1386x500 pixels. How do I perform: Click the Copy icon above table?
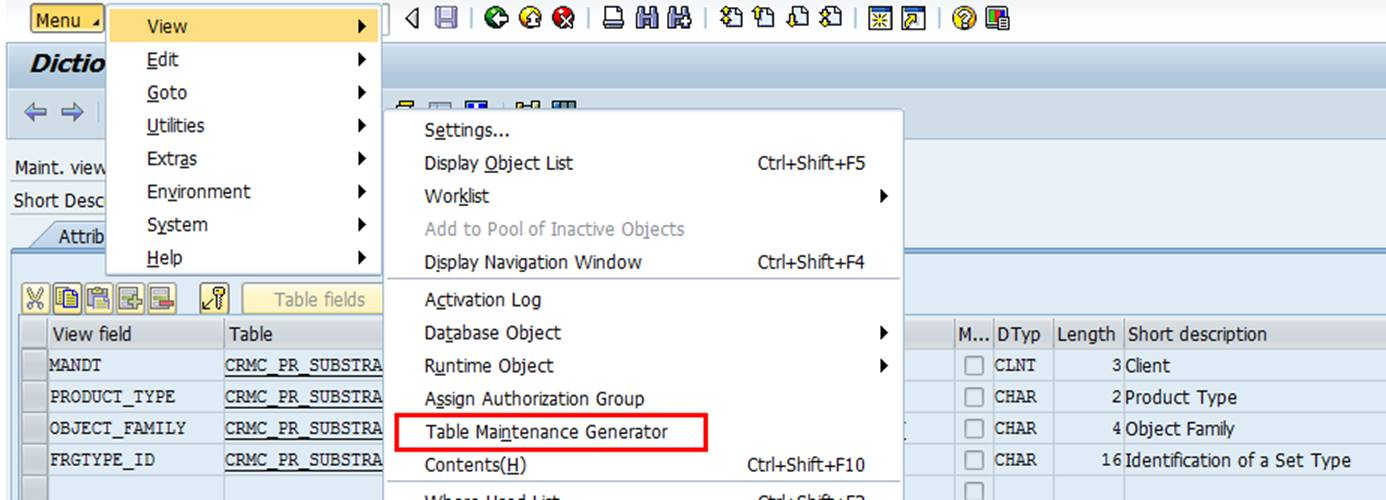pos(67,298)
